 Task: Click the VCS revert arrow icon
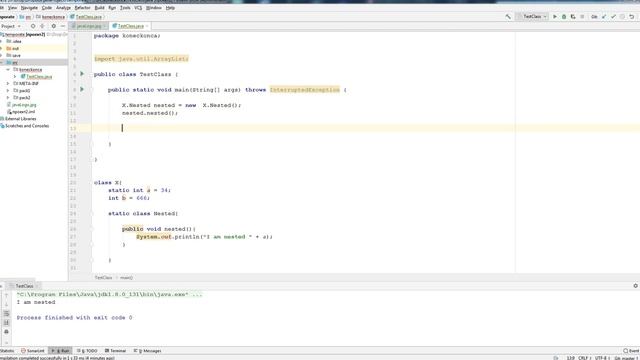coord(631,17)
